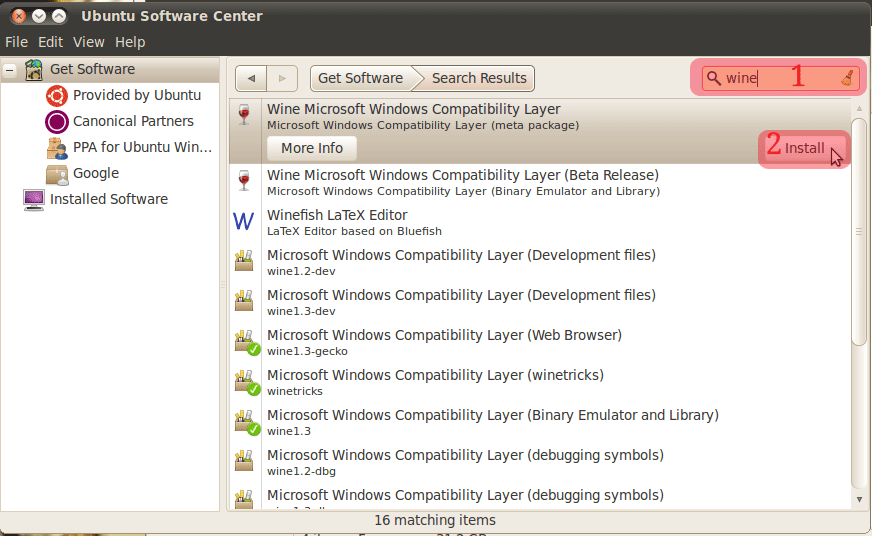Go forward with the right arrow button
Image resolution: width=872 pixels, height=536 pixels.
click(282, 78)
